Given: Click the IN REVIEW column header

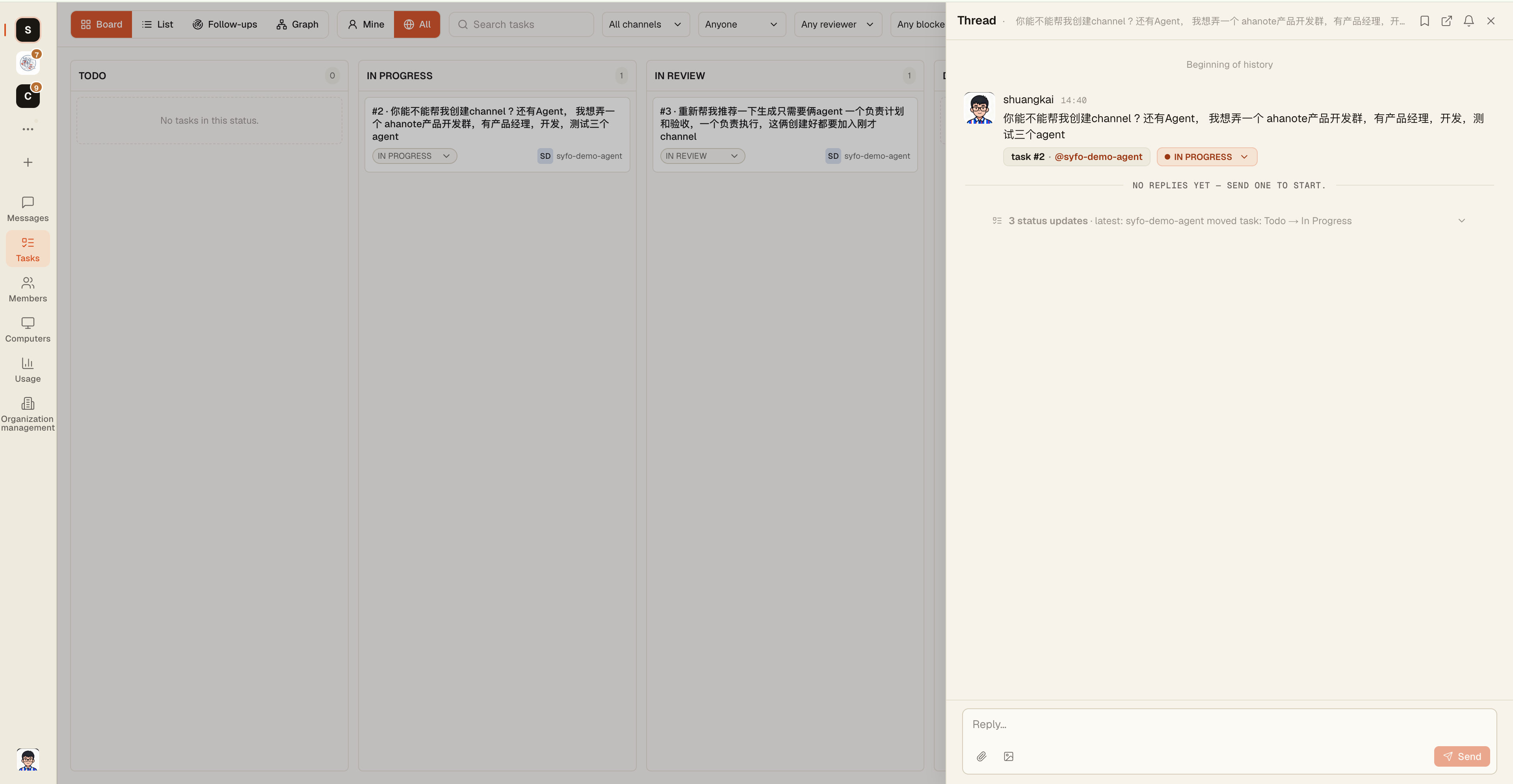Looking at the screenshot, I should pos(680,76).
